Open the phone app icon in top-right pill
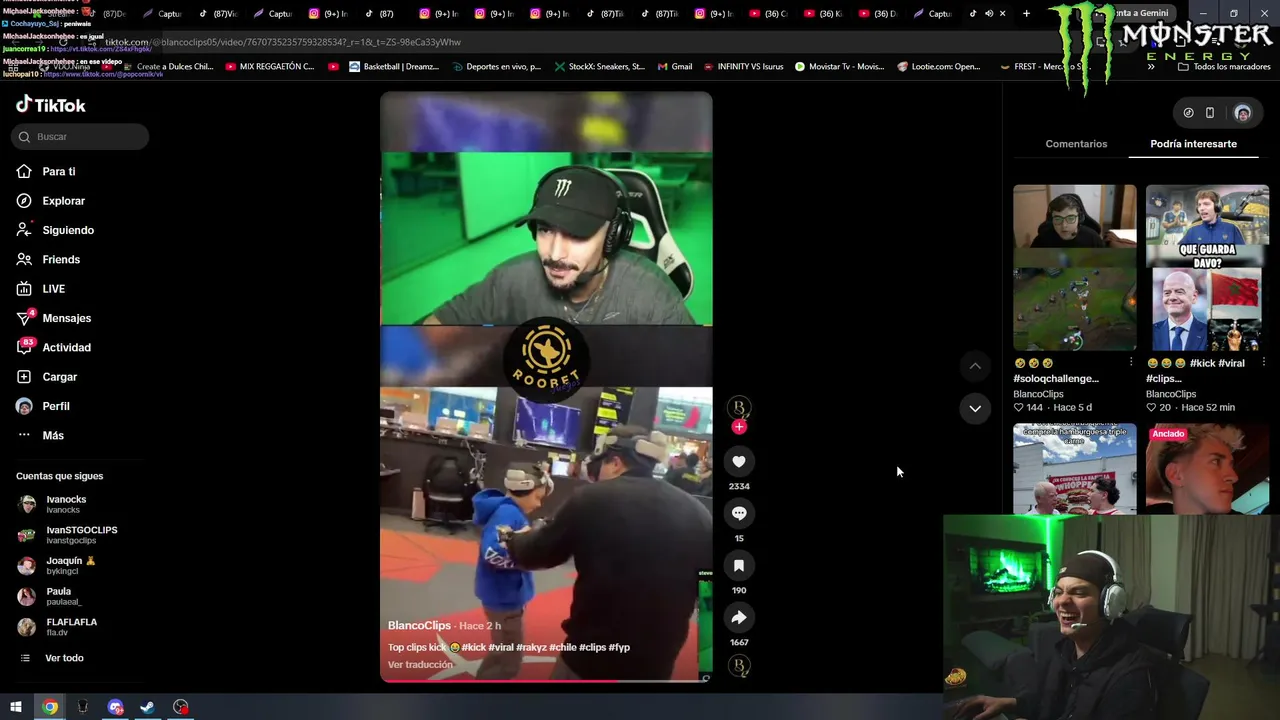 pos(1210,113)
